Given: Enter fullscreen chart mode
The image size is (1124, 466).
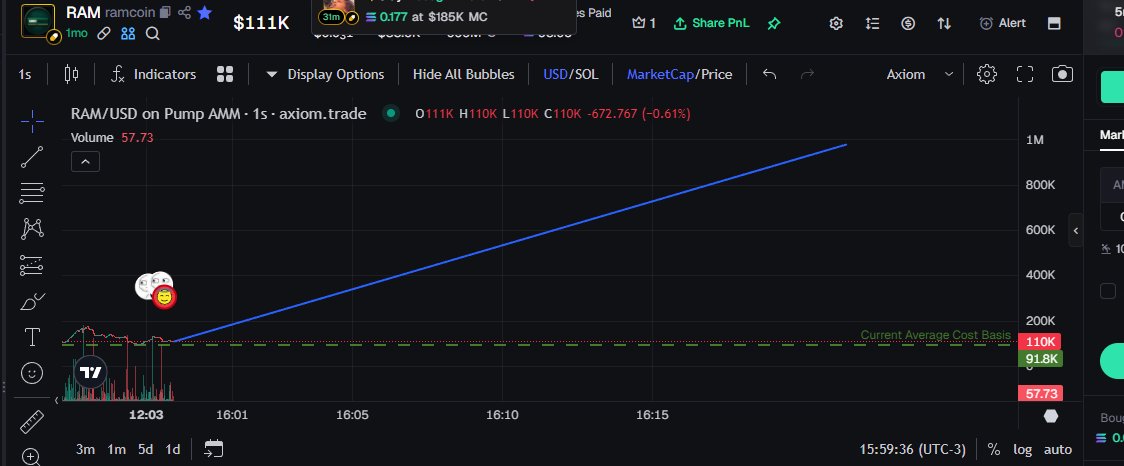Looking at the screenshot, I should click(1025, 74).
